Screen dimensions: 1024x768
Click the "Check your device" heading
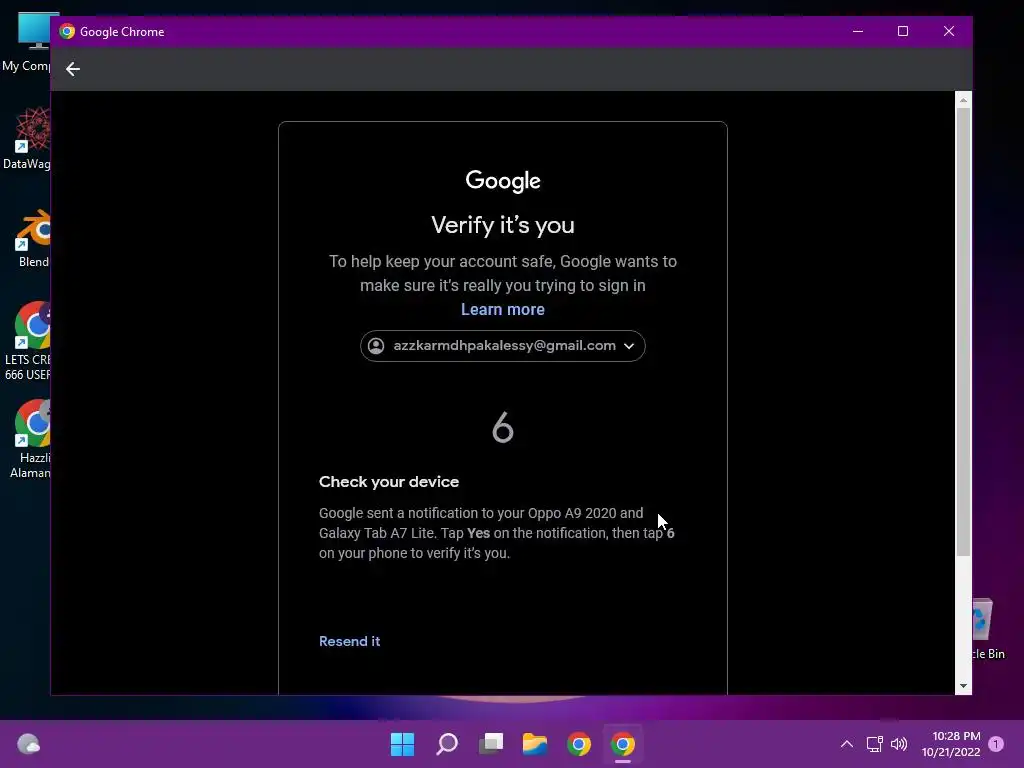pos(389,482)
